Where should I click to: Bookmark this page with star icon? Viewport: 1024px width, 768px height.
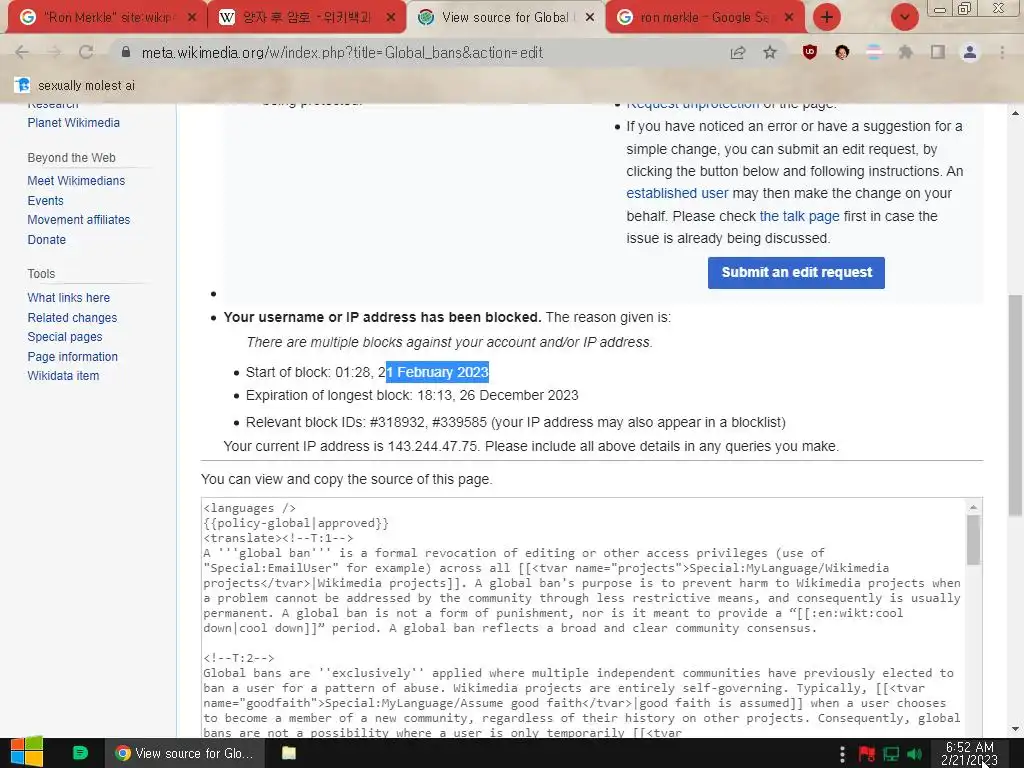(770, 52)
